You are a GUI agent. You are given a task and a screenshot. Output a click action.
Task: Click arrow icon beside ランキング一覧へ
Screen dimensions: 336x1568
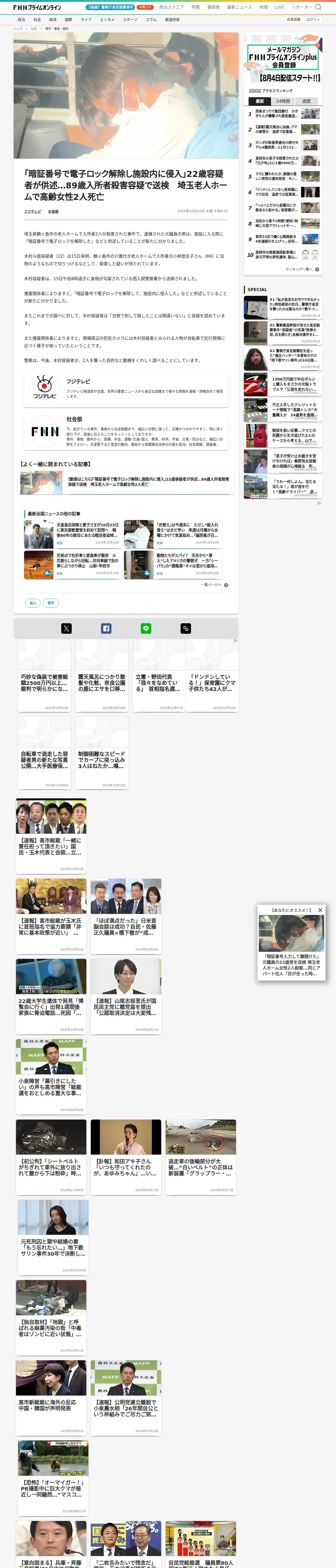click(317, 269)
